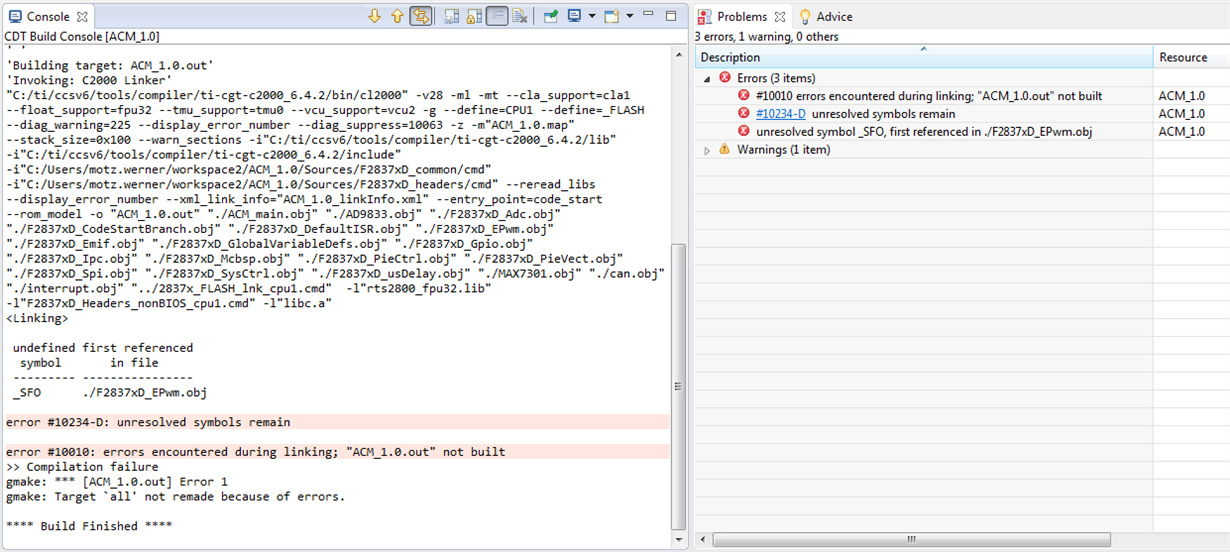Jump to previous error in console
This screenshot has width=1230, height=552.
pyautogui.click(x=397, y=16)
